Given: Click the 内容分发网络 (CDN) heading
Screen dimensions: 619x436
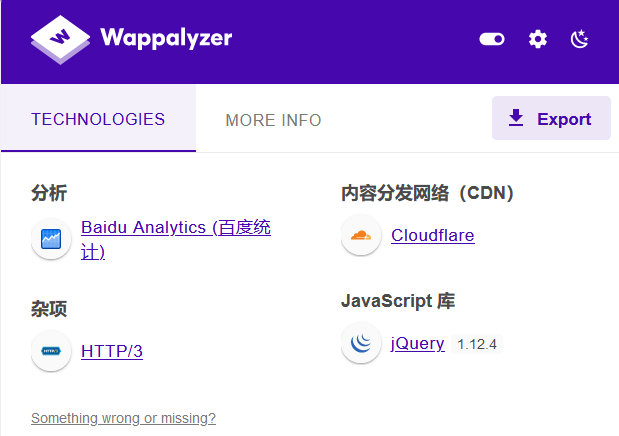Looking at the screenshot, I should (x=428, y=193).
